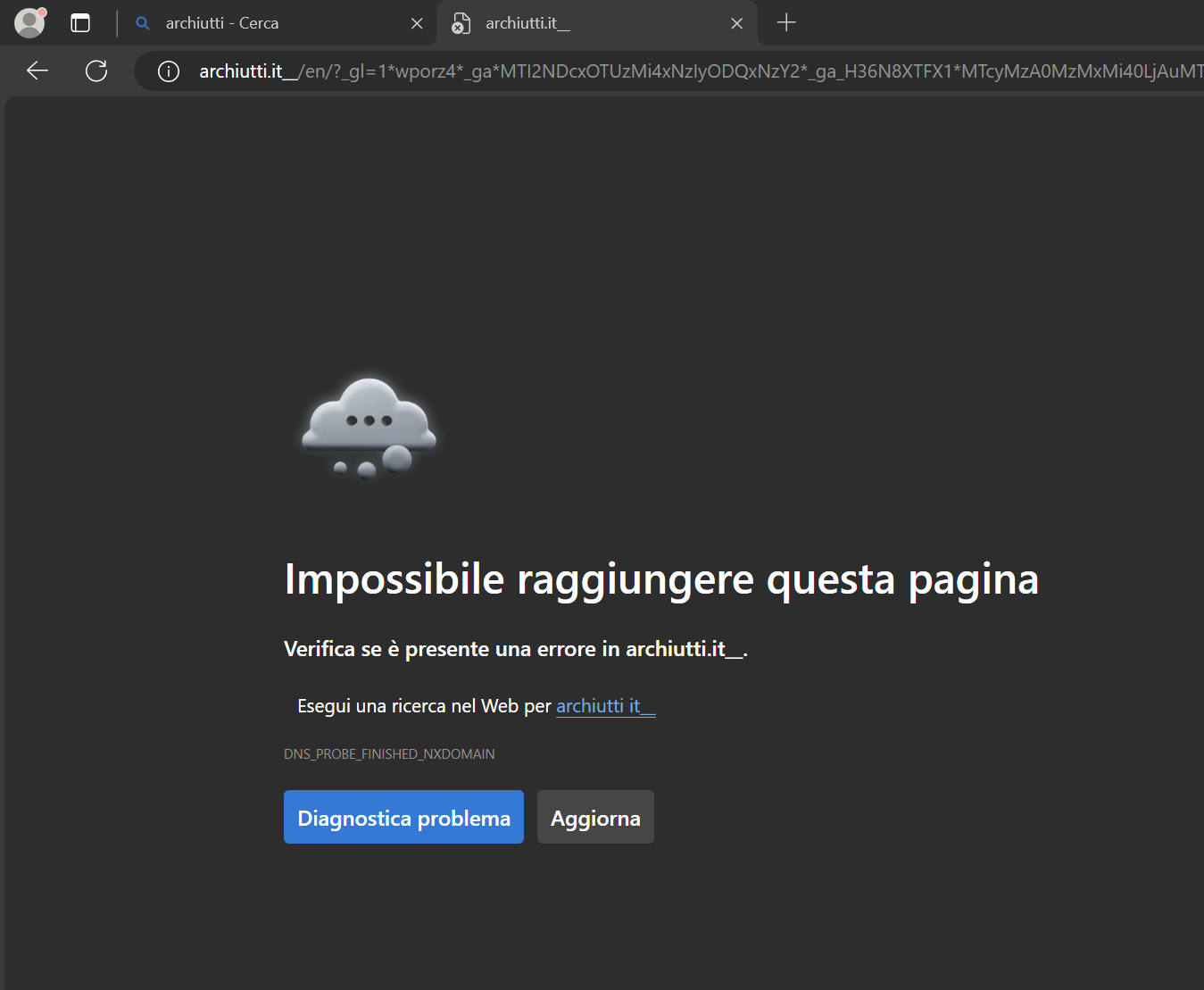Click the cloud error illustration

coord(370,428)
